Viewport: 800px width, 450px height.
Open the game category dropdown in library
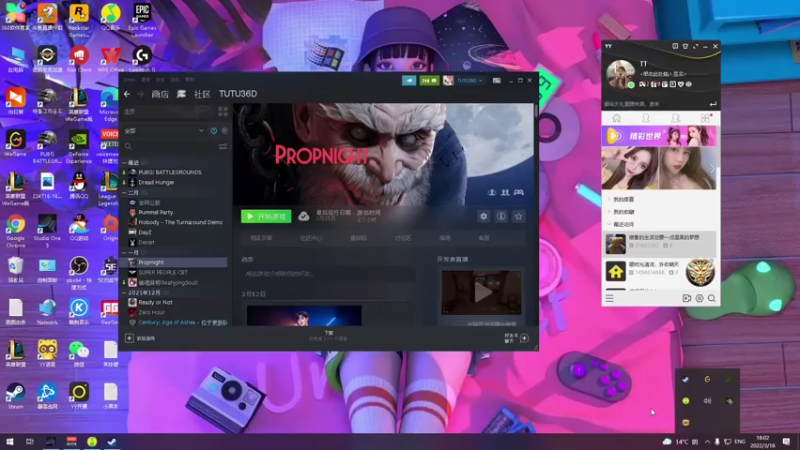tap(164, 131)
